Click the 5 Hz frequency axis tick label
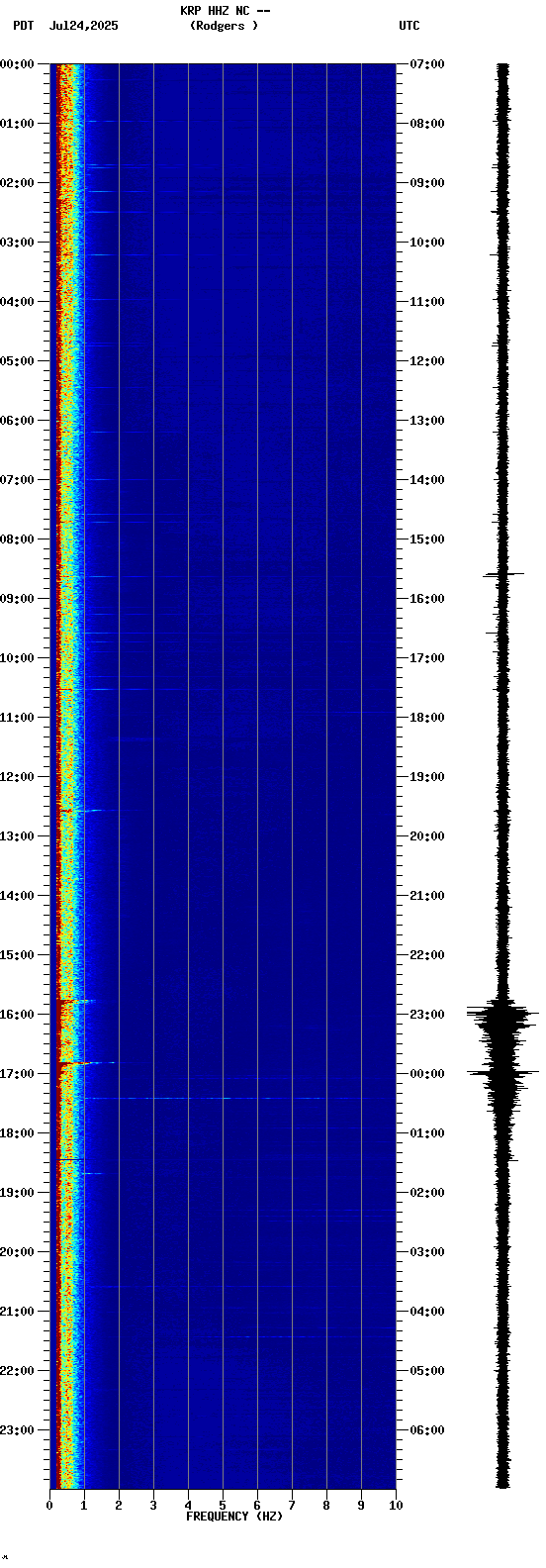 click(223, 1506)
